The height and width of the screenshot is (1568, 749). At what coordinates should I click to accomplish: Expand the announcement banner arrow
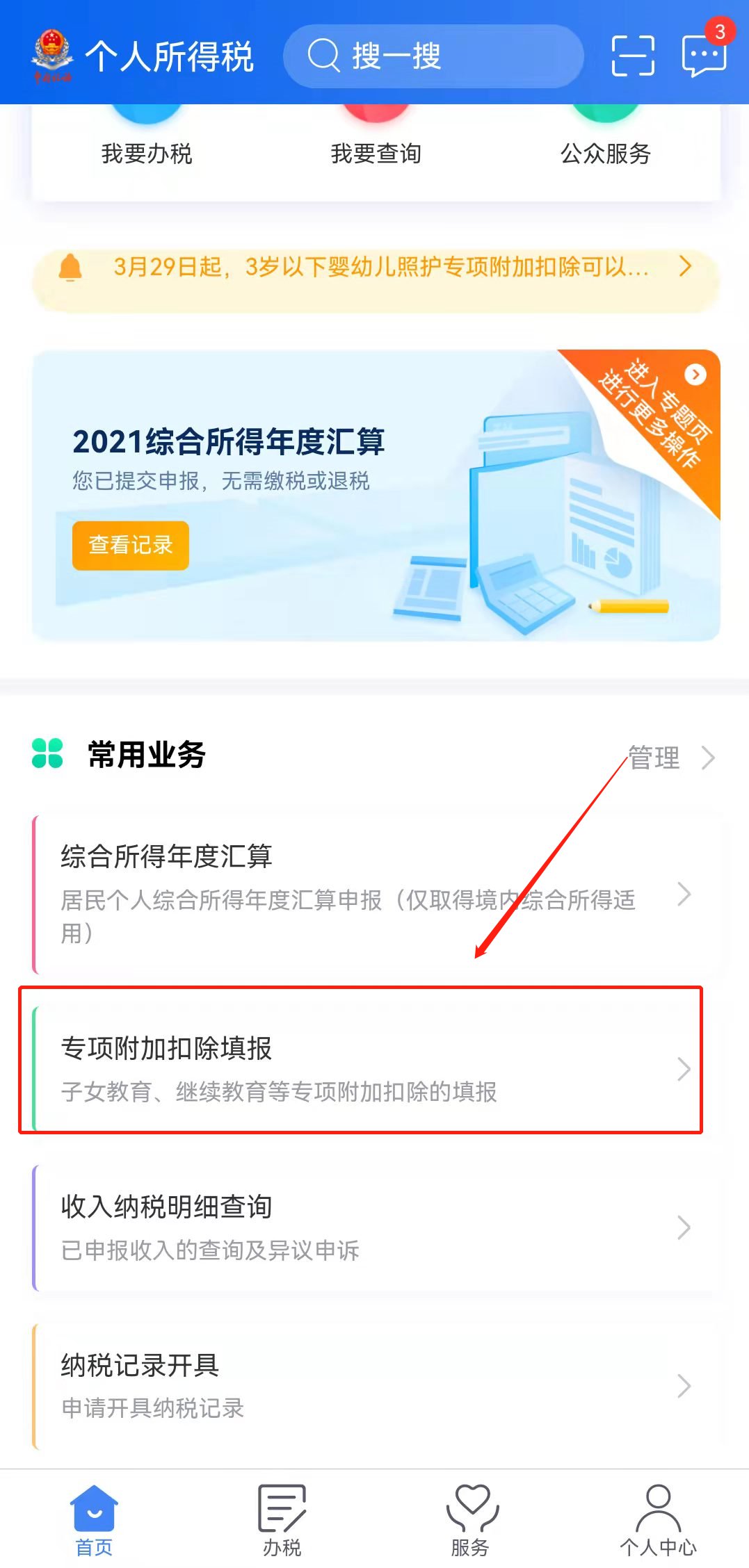pyautogui.click(x=686, y=266)
